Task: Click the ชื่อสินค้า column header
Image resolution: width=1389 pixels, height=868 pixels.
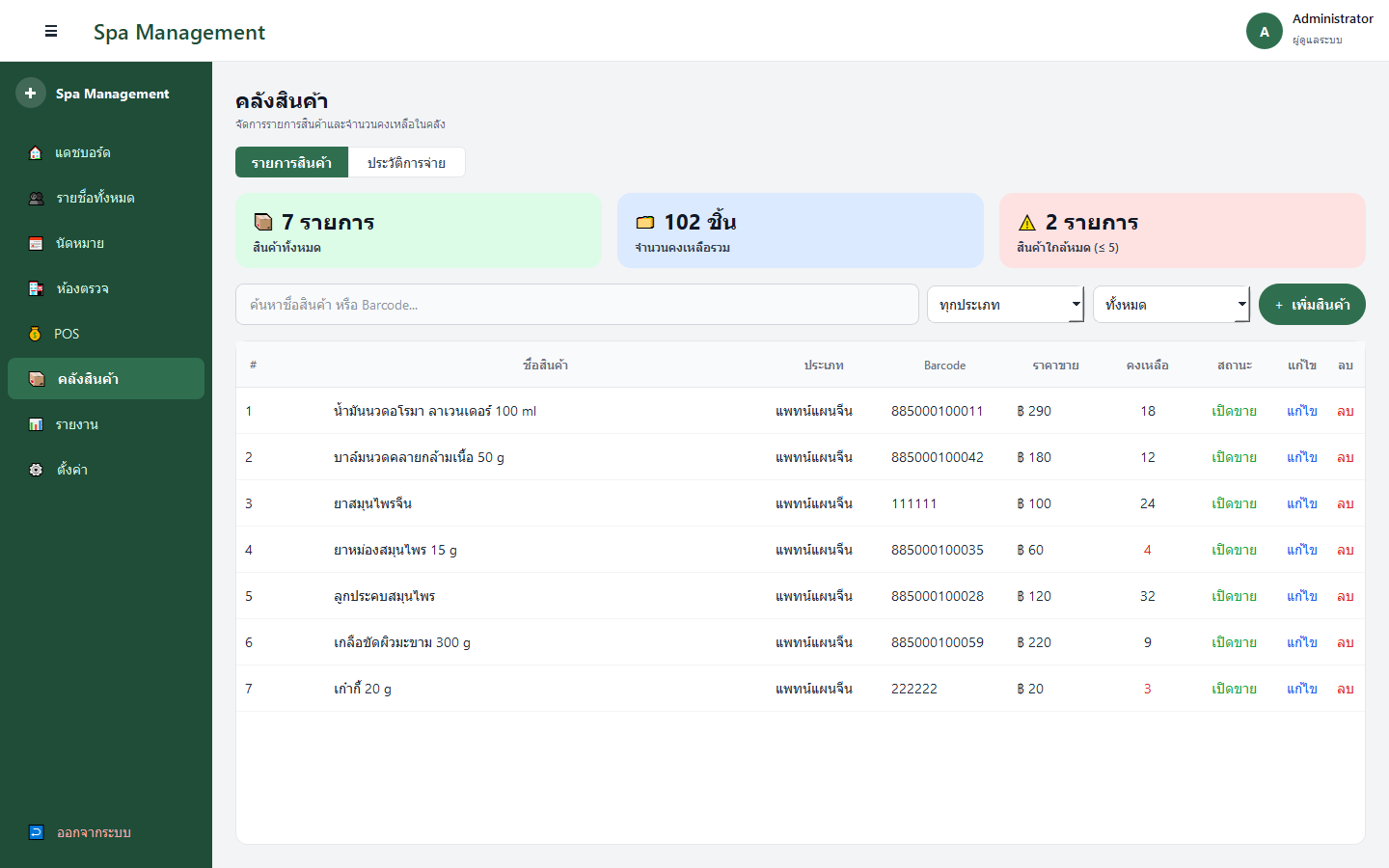Action: click(x=545, y=365)
